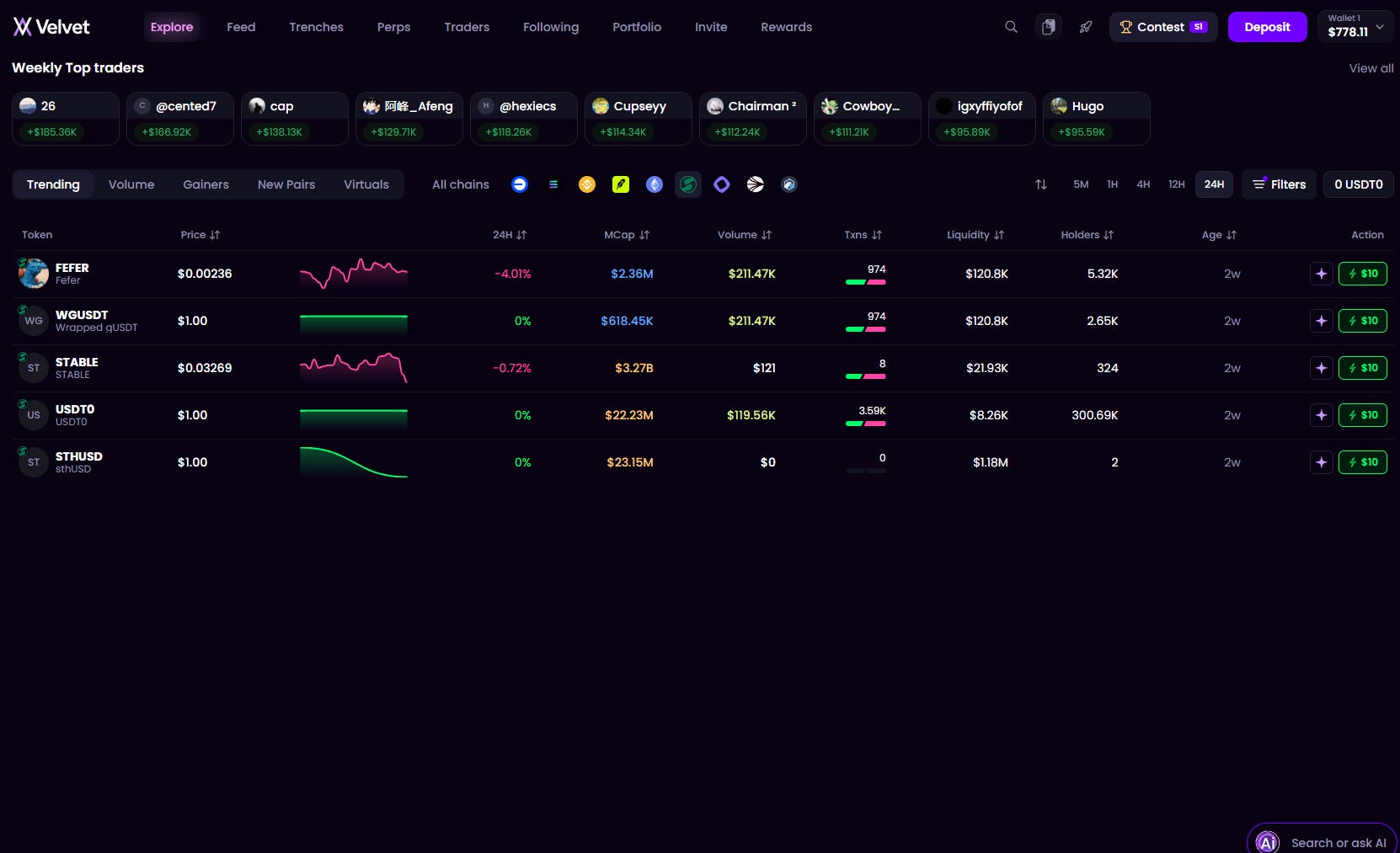Screen dimensions: 1400x853
Task: Click the WG token avatar for WGUSDT
Action: (34, 321)
